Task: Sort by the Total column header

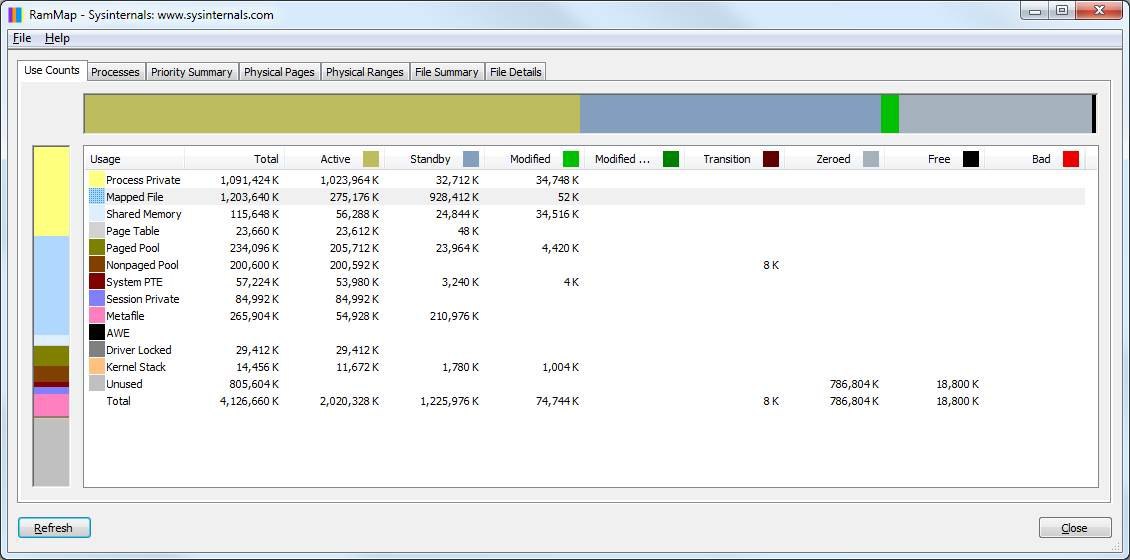Action: tap(235, 159)
